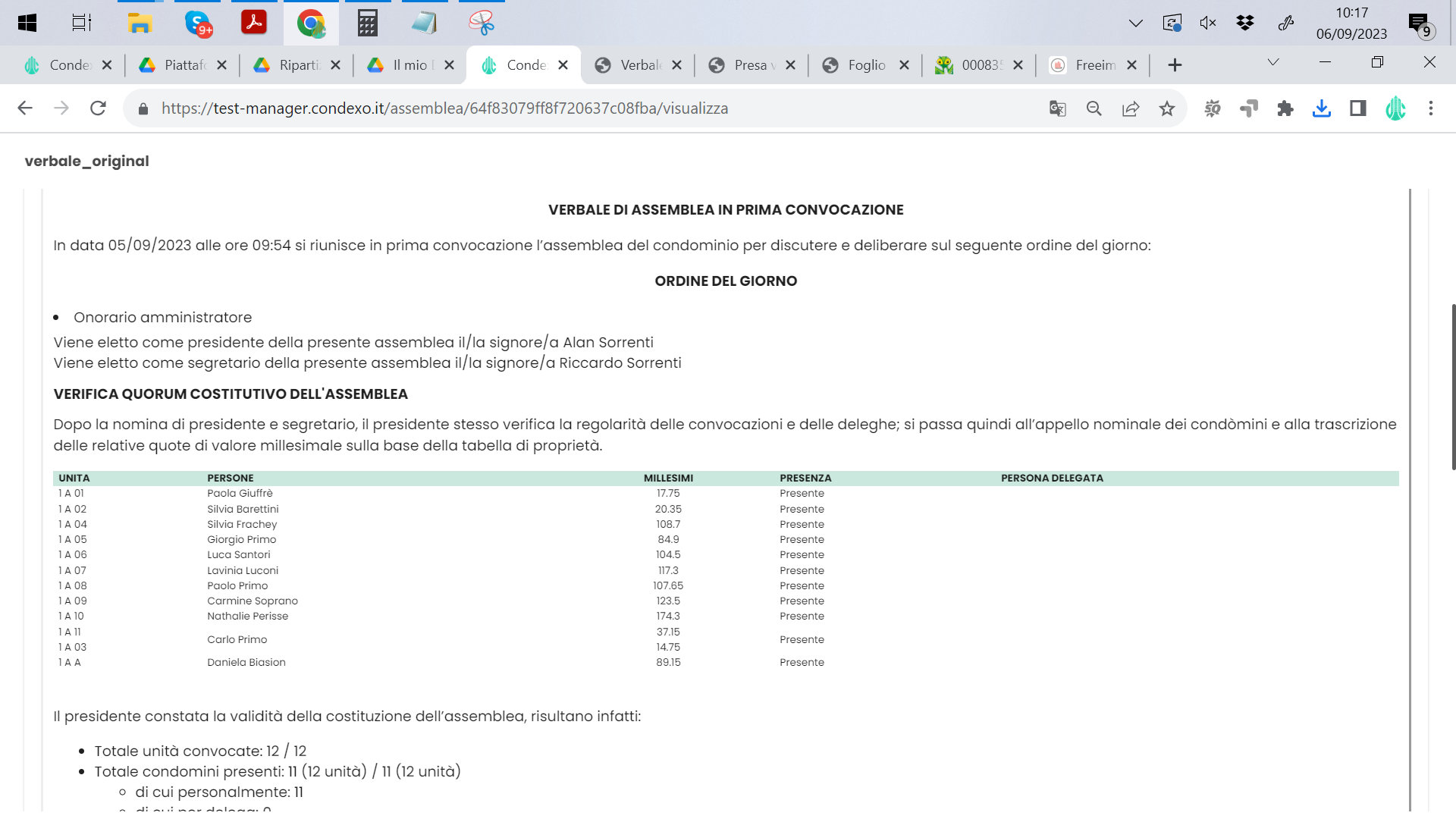Click the Carlo Primo name cell
This screenshot has height=819, width=1456.
pyautogui.click(x=237, y=639)
